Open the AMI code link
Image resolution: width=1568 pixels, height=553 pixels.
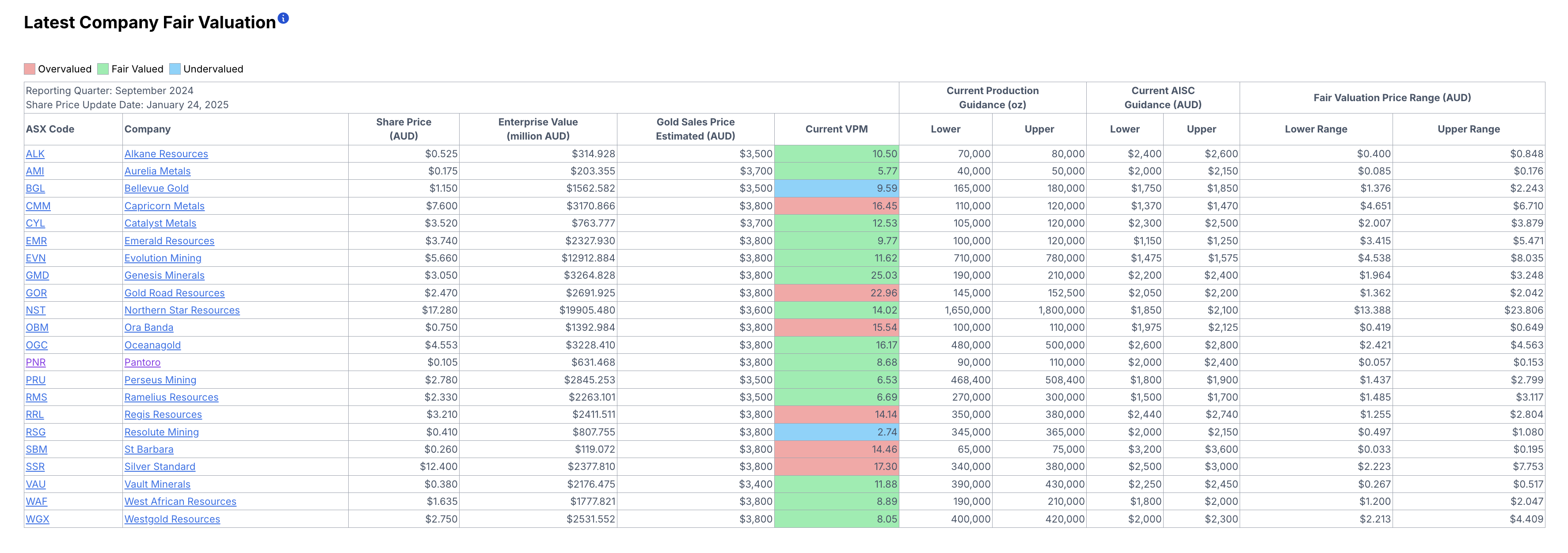point(35,171)
